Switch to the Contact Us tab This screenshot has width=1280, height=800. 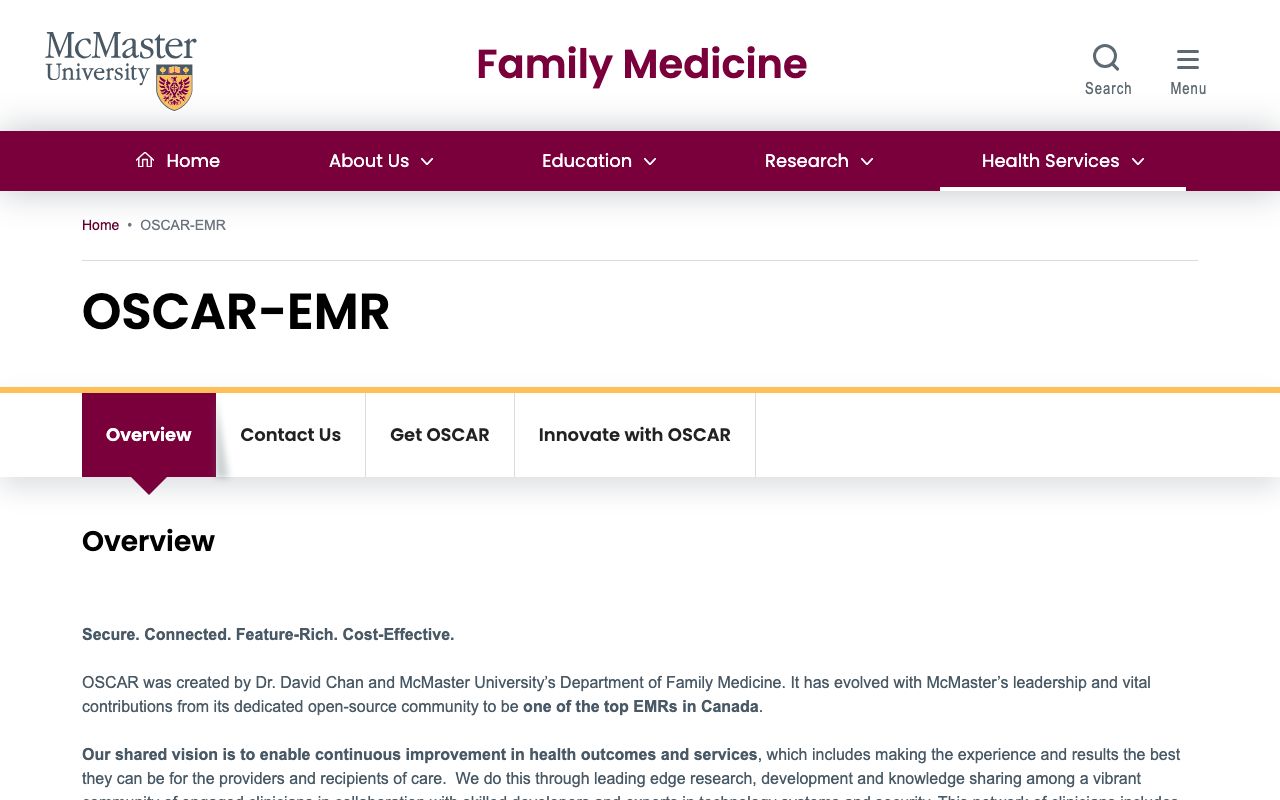[x=290, y=435]
